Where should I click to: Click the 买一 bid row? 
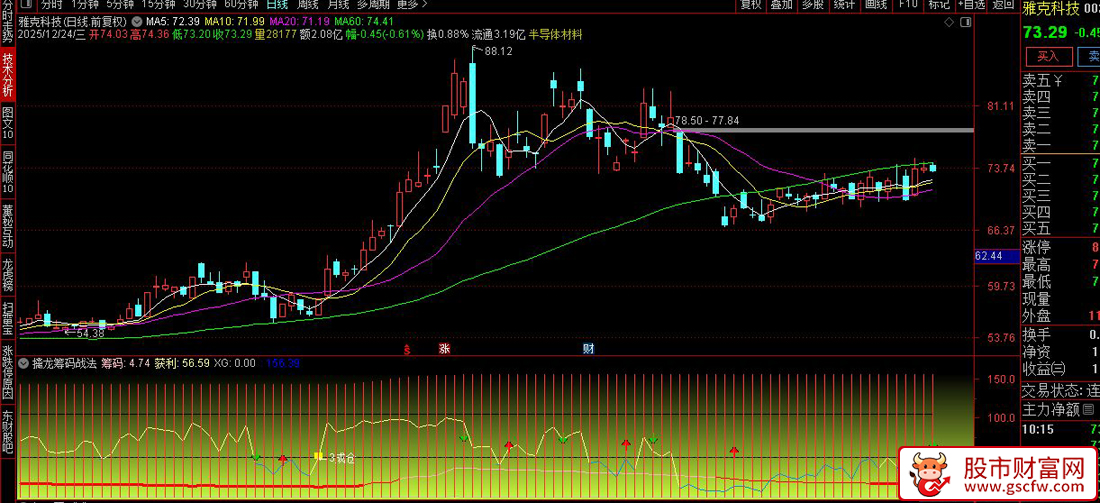(1061, 163)
